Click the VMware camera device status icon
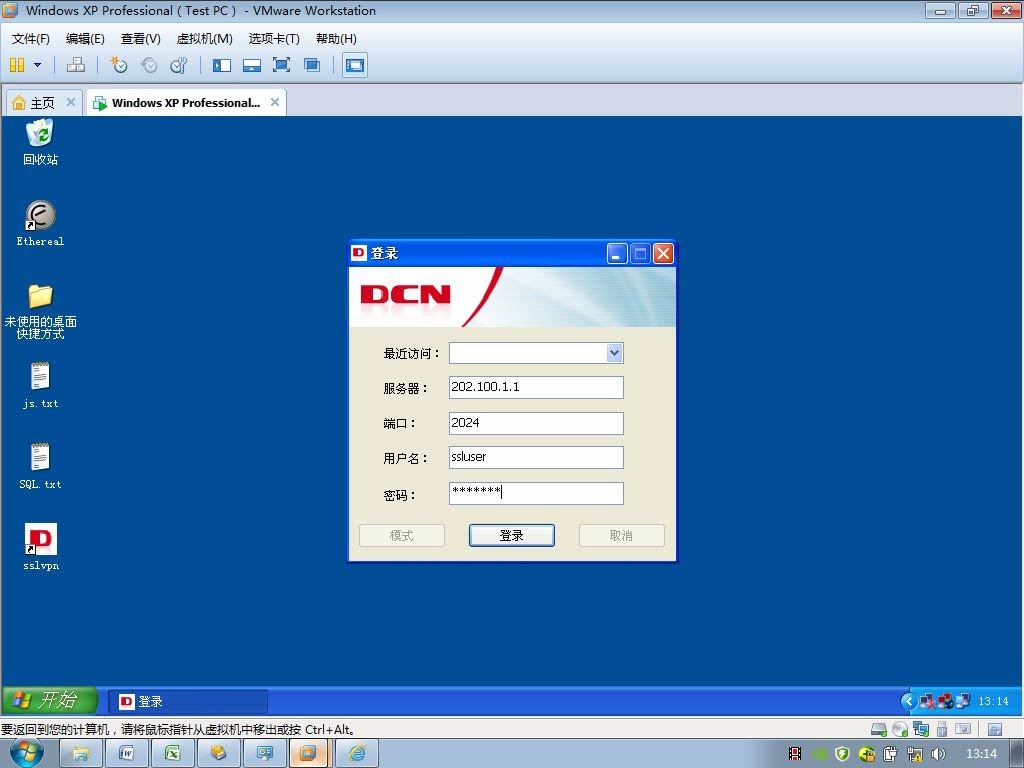The height and width of the screenshot is (768, 1024). pos(963,729)
